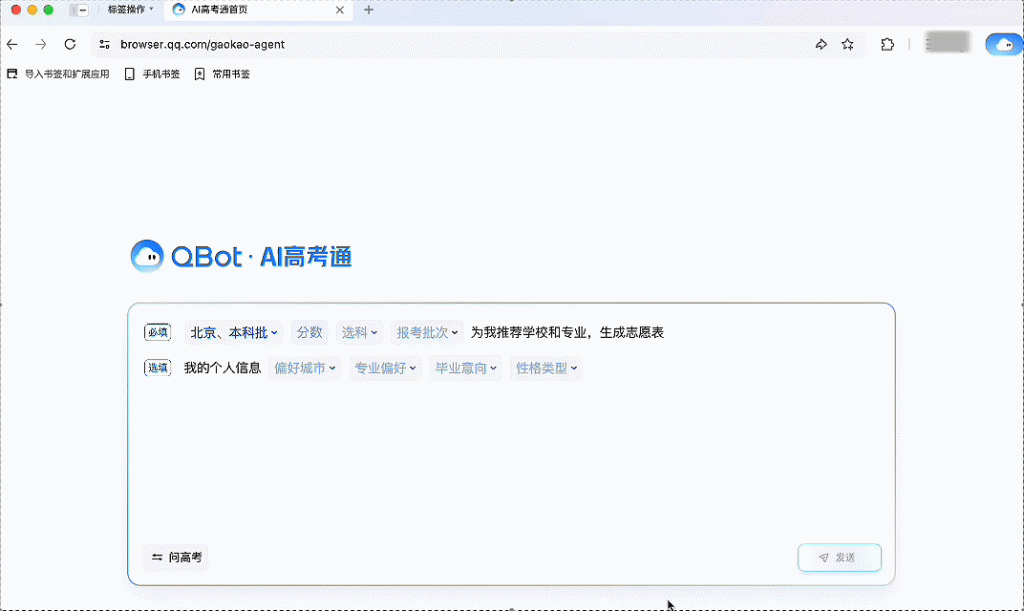Viewport: 1024px width, 611px height.
Task: Expand the 报考批次 dropdown
Action: 427,333
